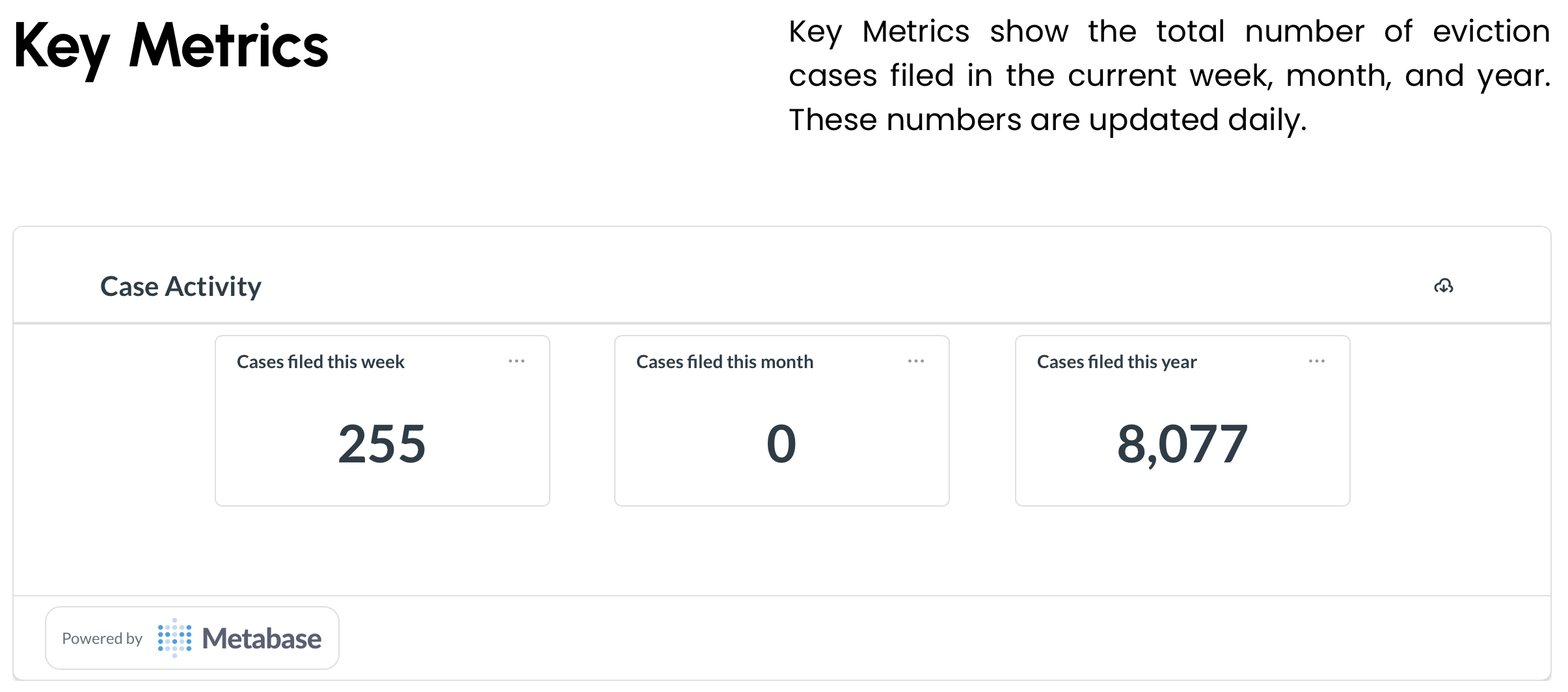Select the 255 weekly cases number
Viewport: 1568px width, 692px height.
tap(382, 444)
